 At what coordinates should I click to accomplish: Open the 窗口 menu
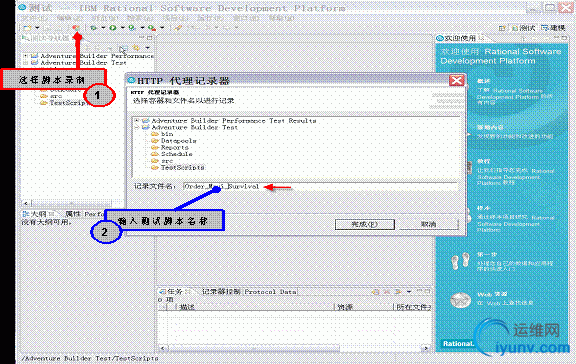[x=246, y=18]
